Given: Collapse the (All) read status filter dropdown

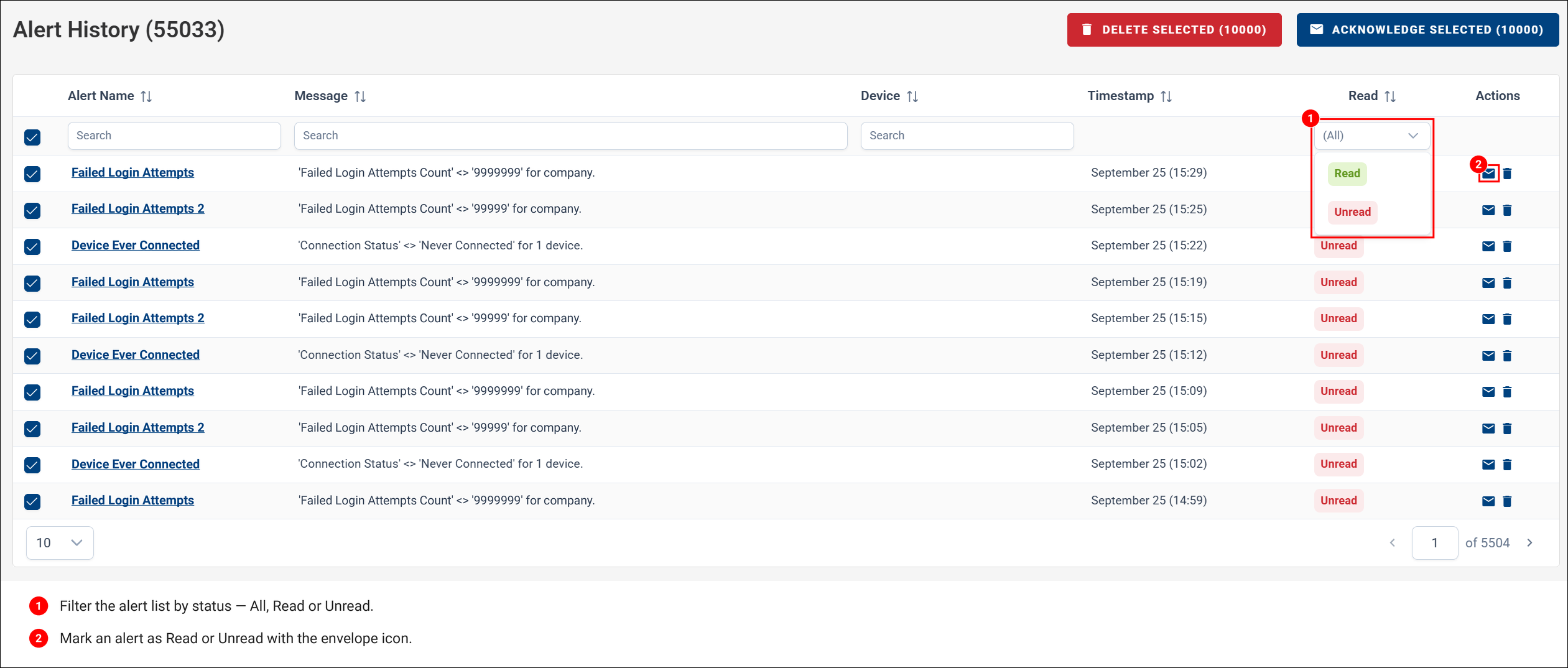Looking at the screenshot, I should pos(1371,136).
